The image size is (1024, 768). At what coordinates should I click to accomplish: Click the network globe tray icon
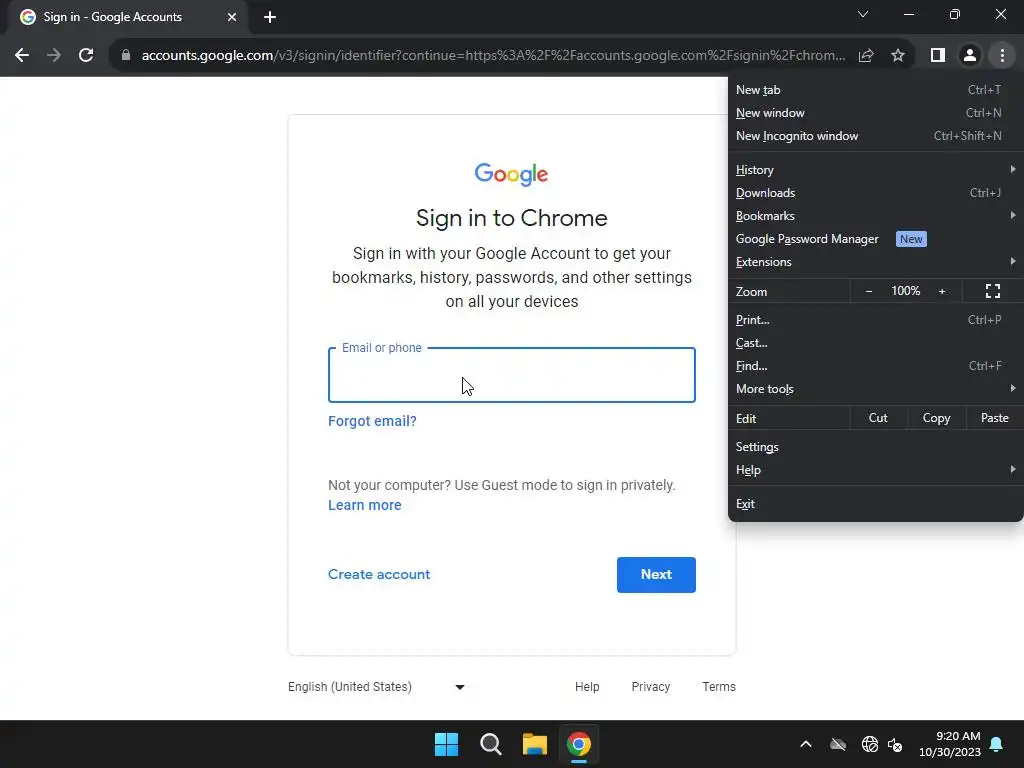pos(869,744)
